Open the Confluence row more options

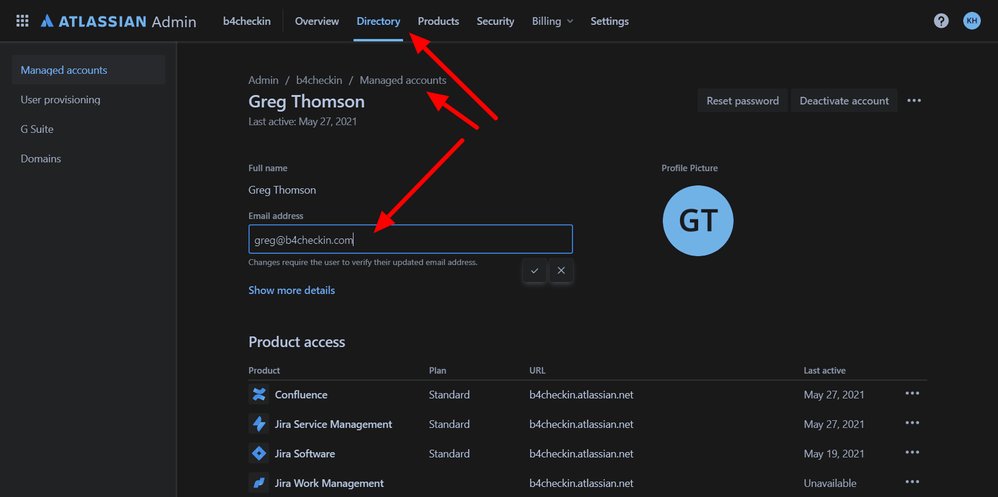point(912,394)
